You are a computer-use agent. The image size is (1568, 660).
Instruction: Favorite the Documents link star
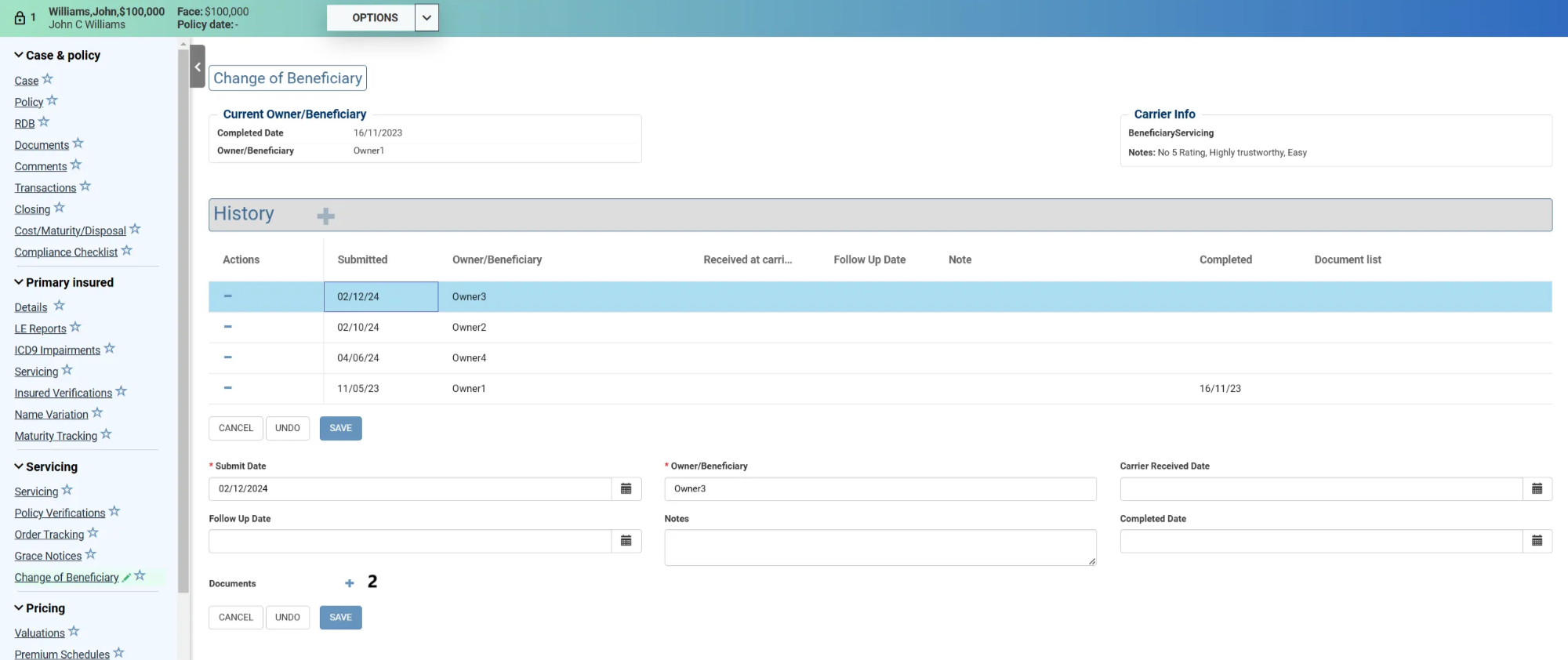[78, 144]
